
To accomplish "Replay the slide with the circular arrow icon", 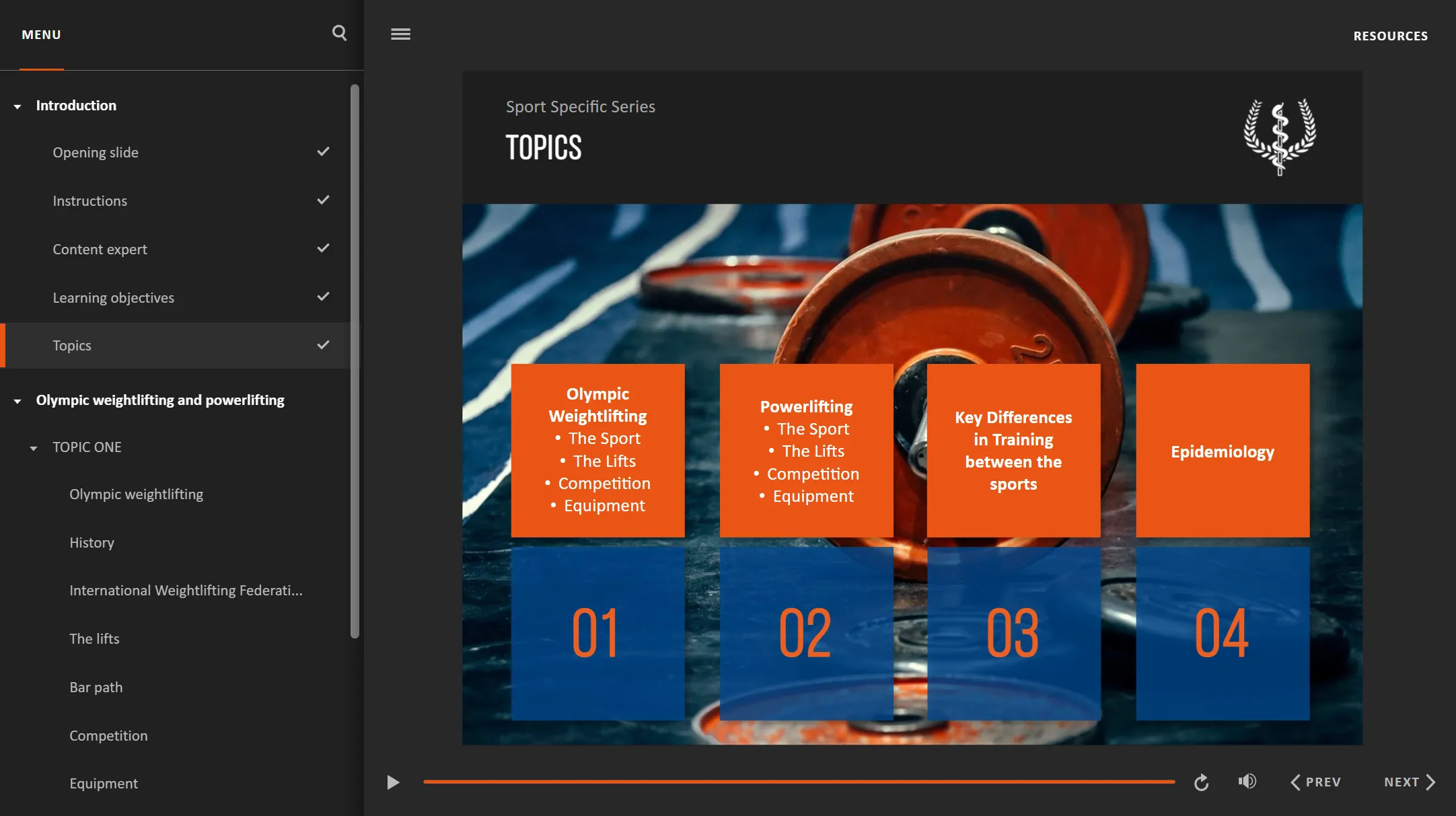I will (x=1201, y=782).
